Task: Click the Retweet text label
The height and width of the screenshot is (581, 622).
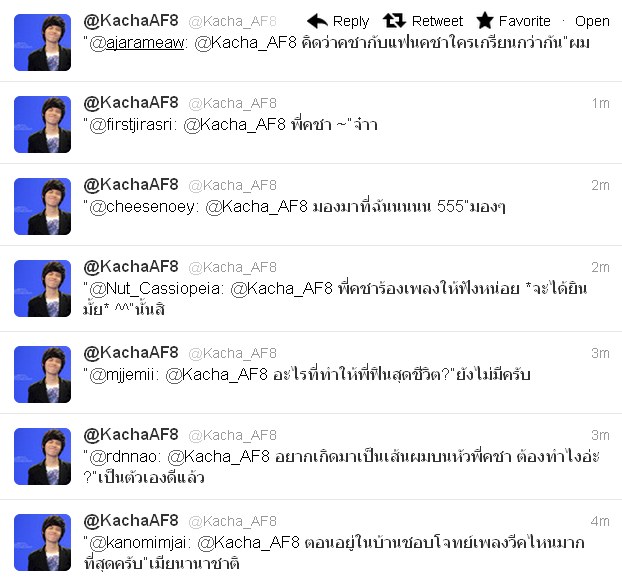Action: click(437, 21)
